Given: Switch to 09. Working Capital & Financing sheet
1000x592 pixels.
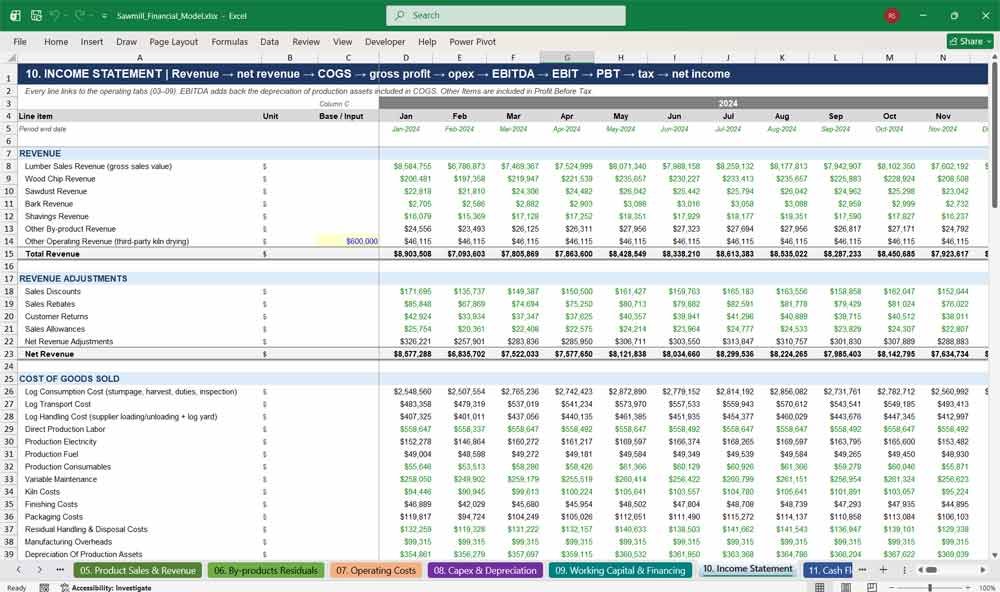Looking at the screenshot, I should 621,570.
